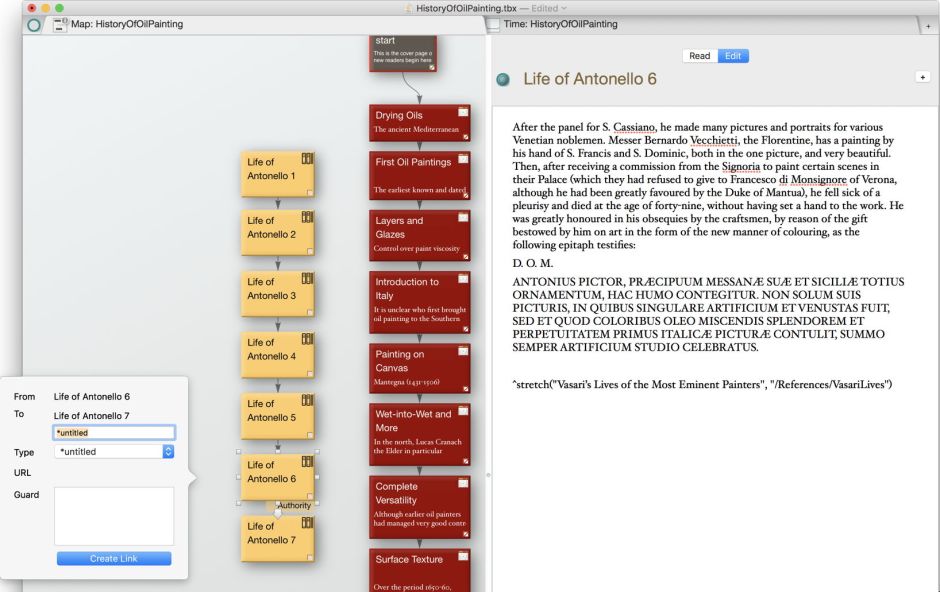Open the link Type dropdown
Screen dimensions: 940x592
coord(168,452)
